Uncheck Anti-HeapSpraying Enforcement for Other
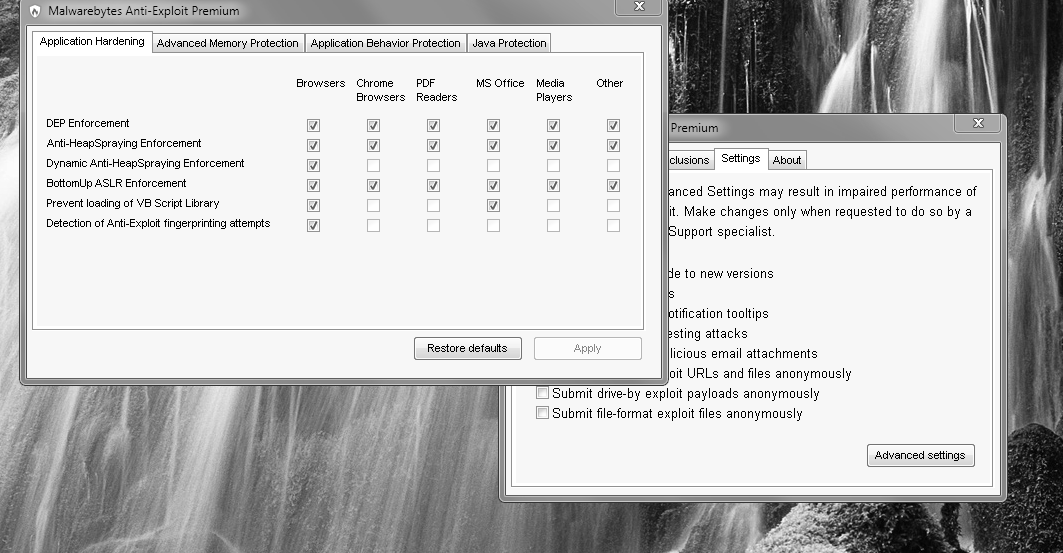Image resolution: width=1063 pixels, height=553 pixels. 614,146
